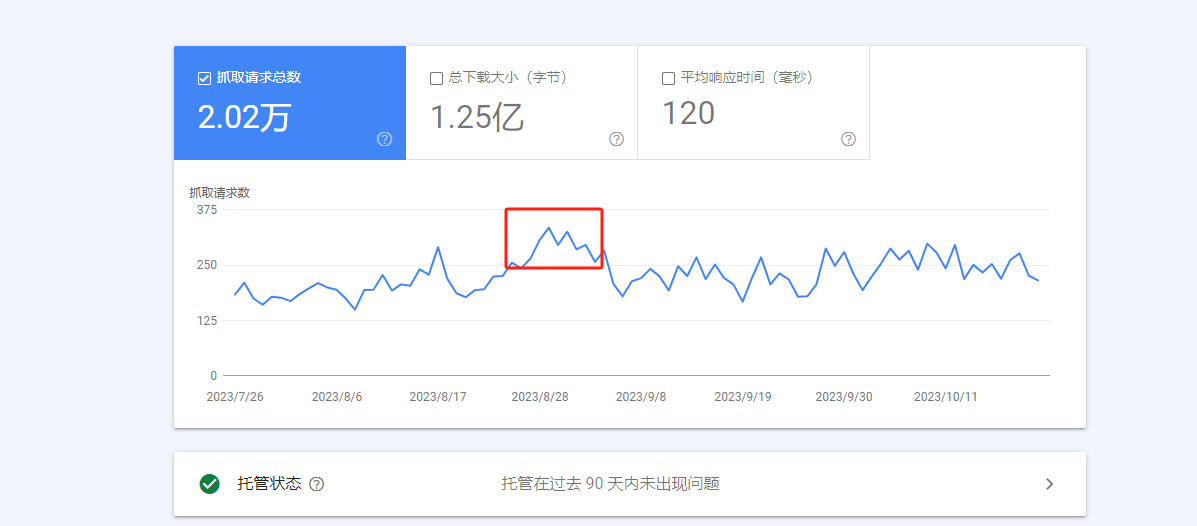Click the 2023/9/30 date label

click(844, 397)
